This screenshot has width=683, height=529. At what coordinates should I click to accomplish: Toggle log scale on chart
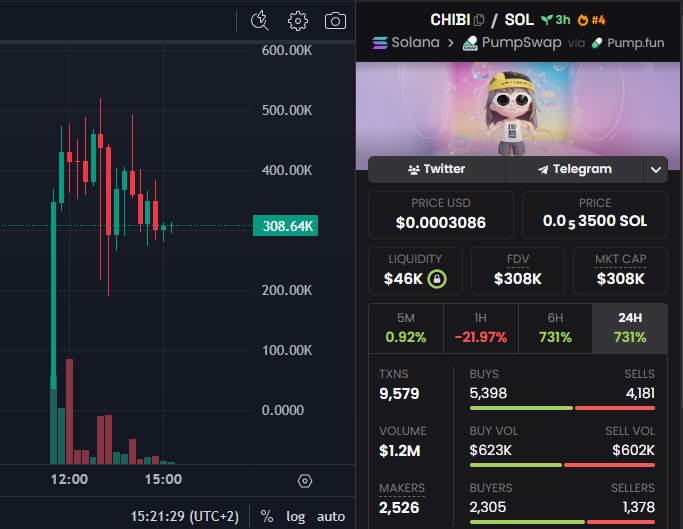[295, 516]
